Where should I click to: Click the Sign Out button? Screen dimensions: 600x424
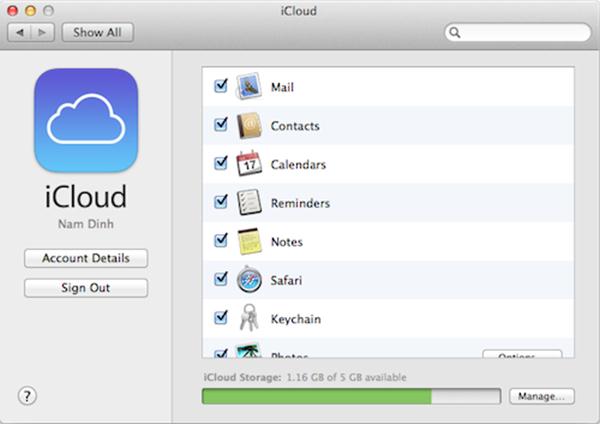tap(86, 288)
